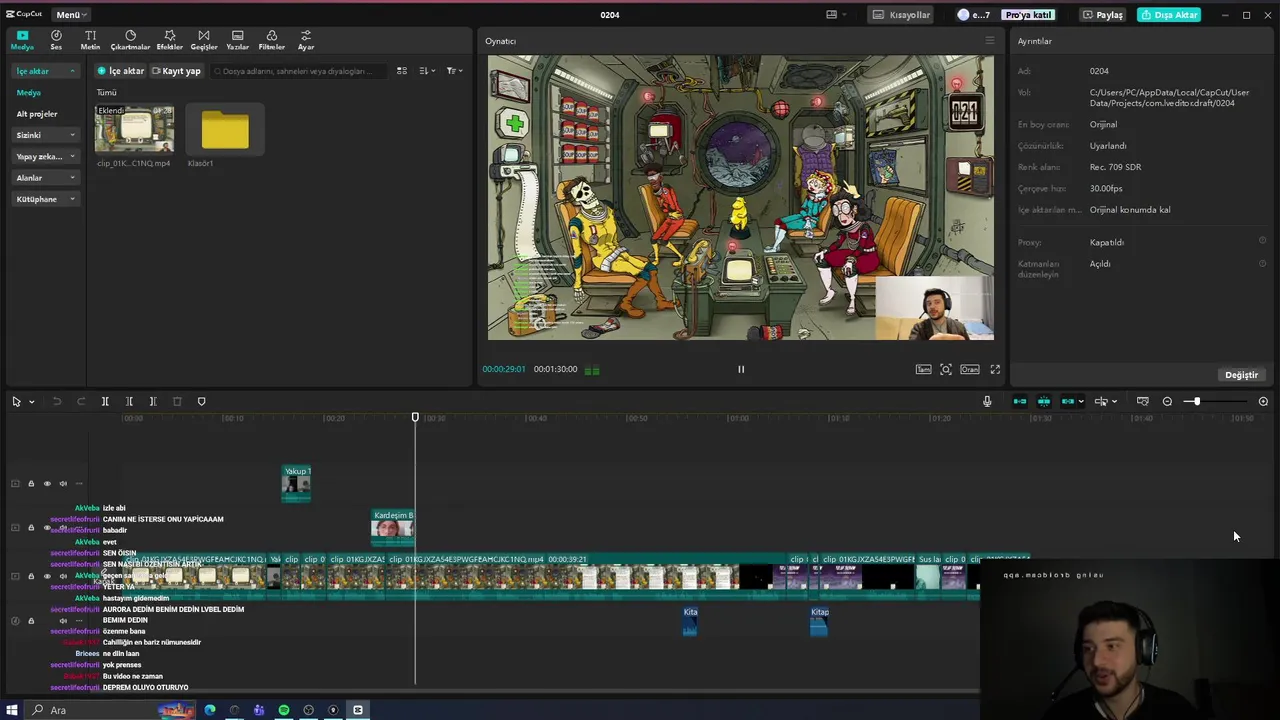Viewport: 1280px width, 720px height.
Task: Add a marker with the shield icon
Action: pos(201,401)
